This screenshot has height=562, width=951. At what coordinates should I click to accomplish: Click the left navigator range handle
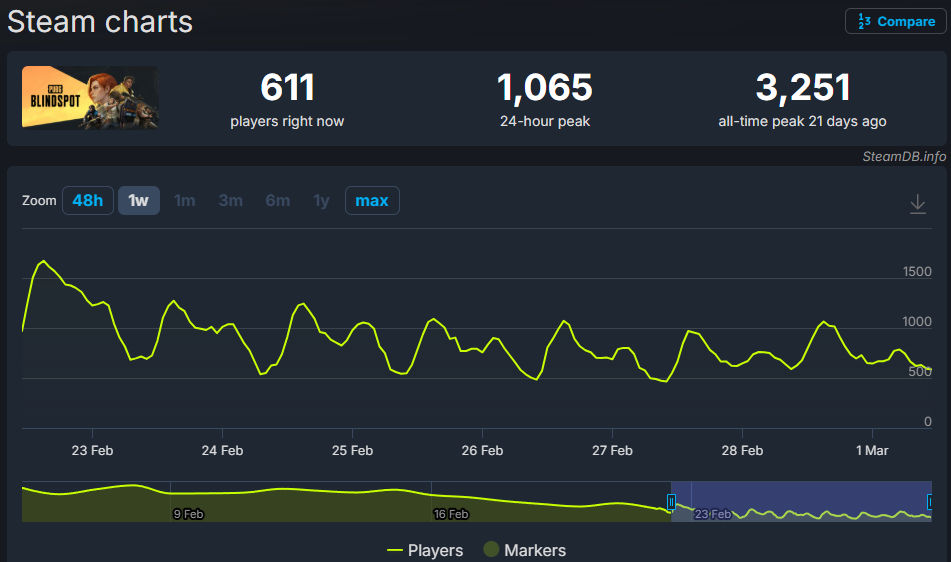tap(671, 501)
